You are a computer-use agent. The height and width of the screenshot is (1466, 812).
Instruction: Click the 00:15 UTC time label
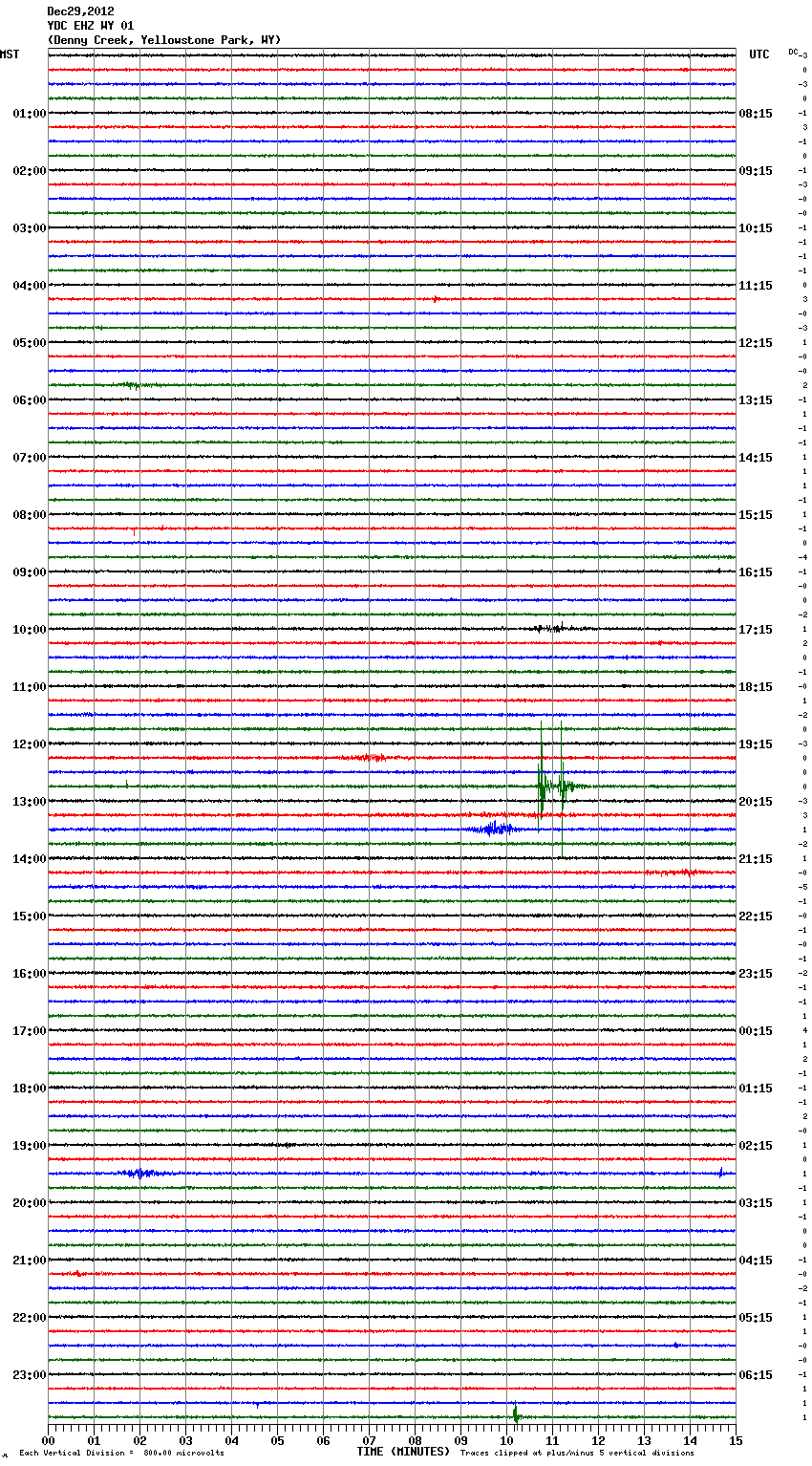click(x=756, y=1031)
